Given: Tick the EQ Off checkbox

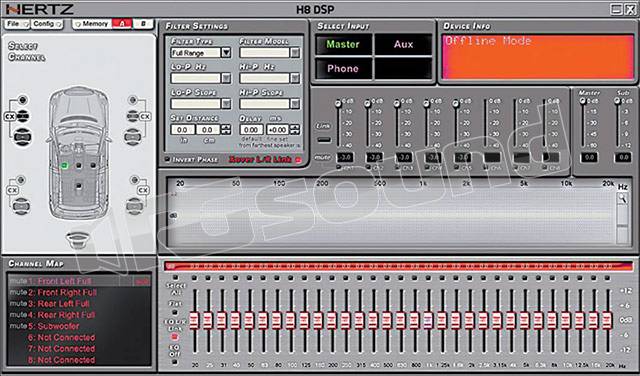Looking at the screenshot, I should pyautogui.click(x=175, y=362).
